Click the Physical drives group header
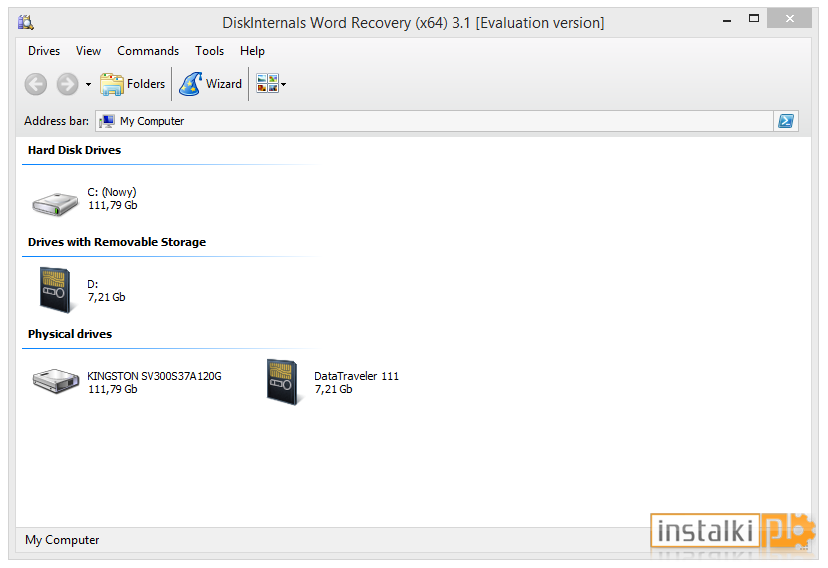This screenshot has width=828, height=568. pyautogui.click(x=70, y=334)
